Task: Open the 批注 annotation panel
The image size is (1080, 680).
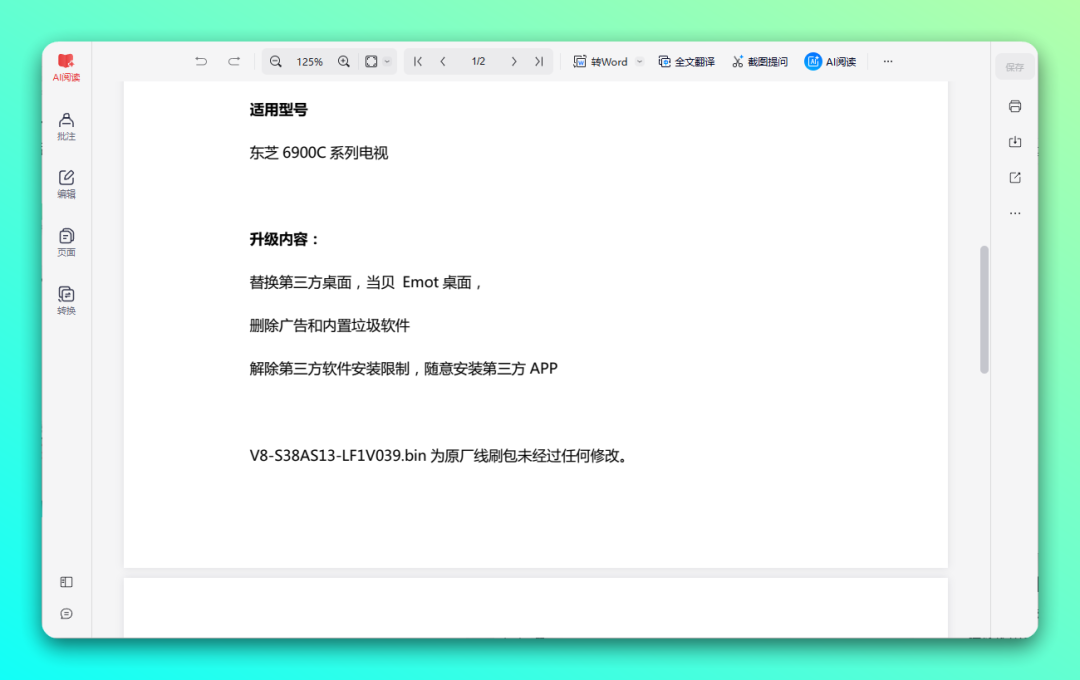Action: point(66,126)
